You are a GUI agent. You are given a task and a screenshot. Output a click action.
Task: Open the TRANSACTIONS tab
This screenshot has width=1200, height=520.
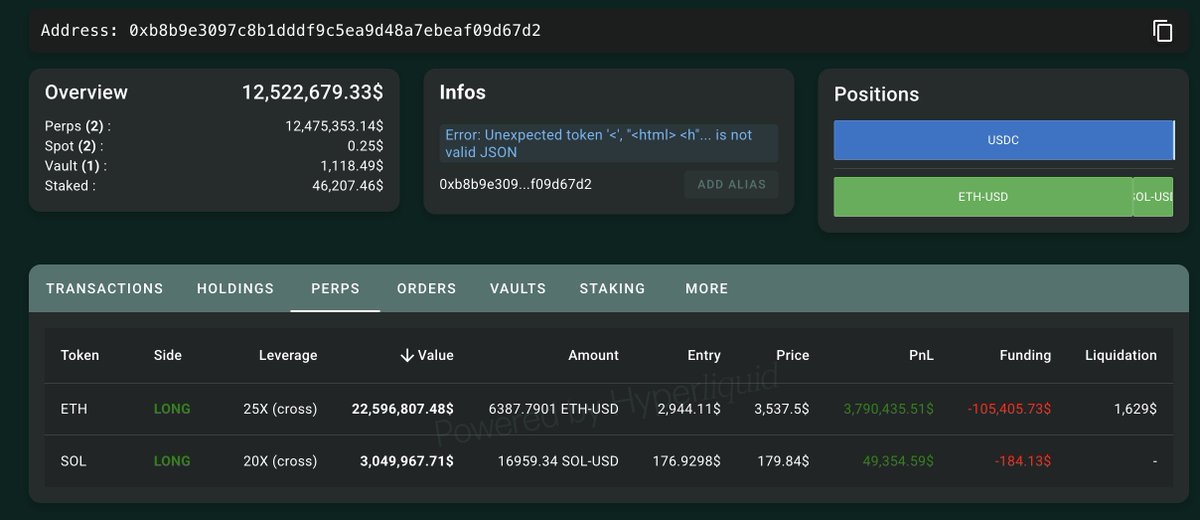[x=105, y=288]
